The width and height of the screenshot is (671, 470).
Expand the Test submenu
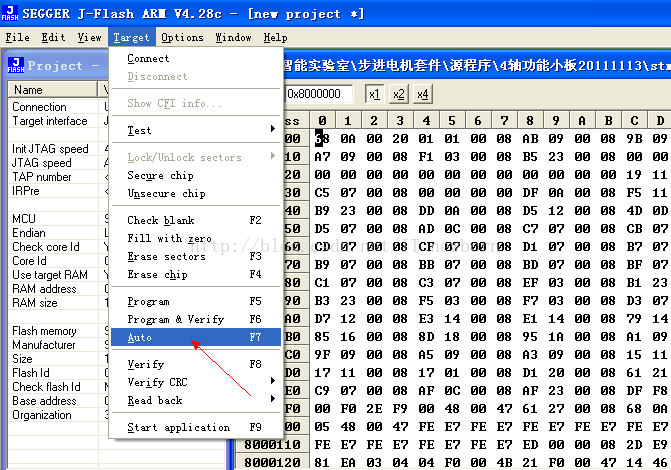pos(196,130)
